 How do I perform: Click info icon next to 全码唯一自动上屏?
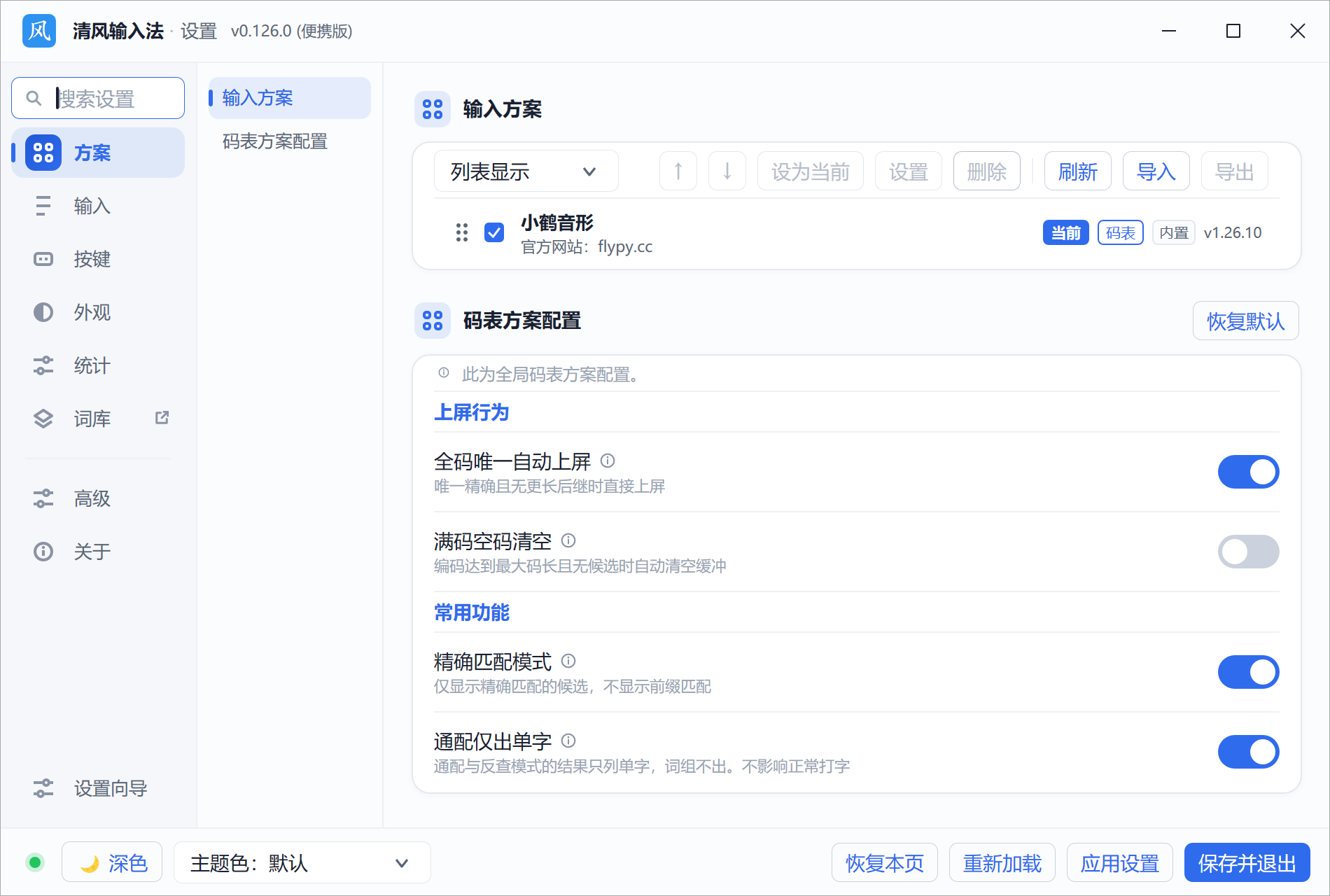tap(608, 461)
